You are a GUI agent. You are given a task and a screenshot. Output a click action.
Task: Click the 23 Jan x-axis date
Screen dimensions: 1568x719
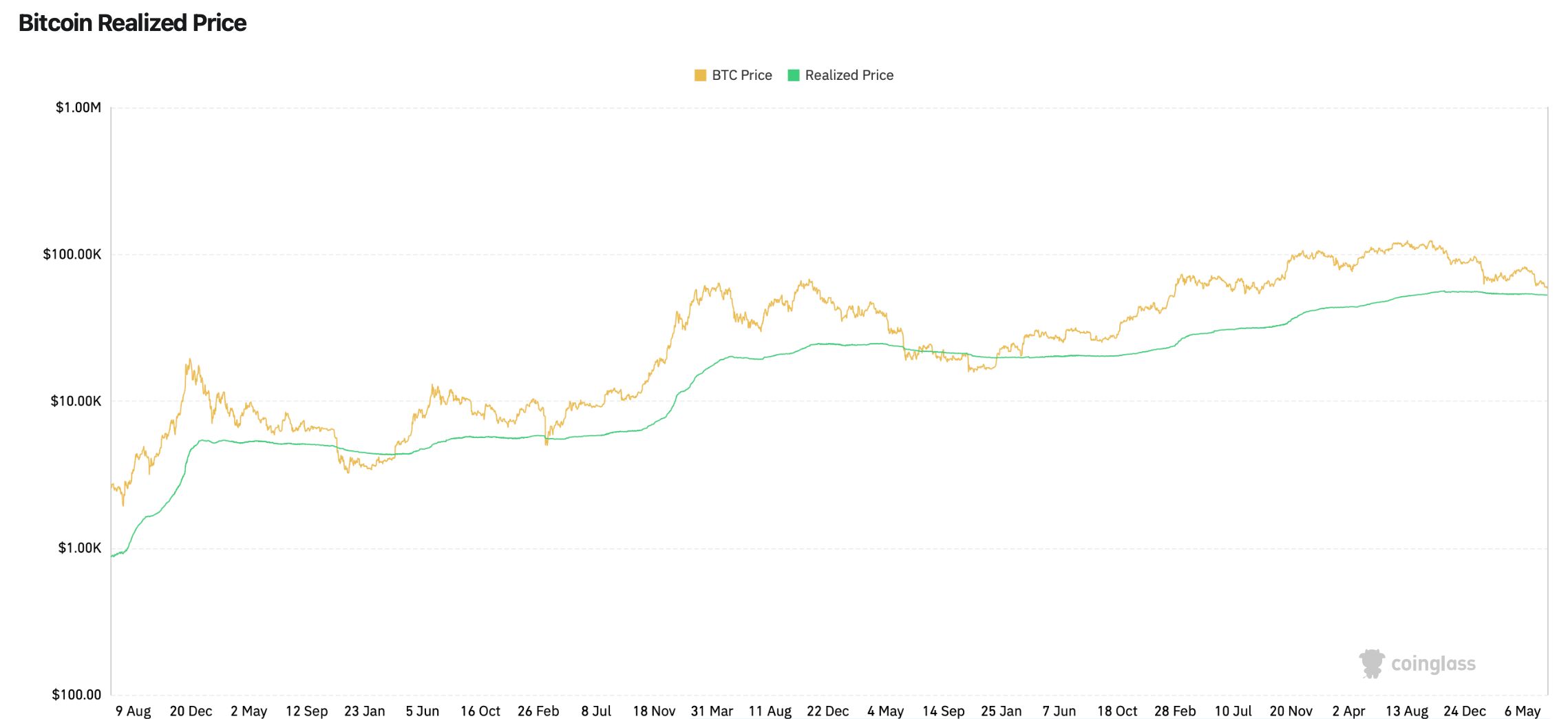point(365,711)
